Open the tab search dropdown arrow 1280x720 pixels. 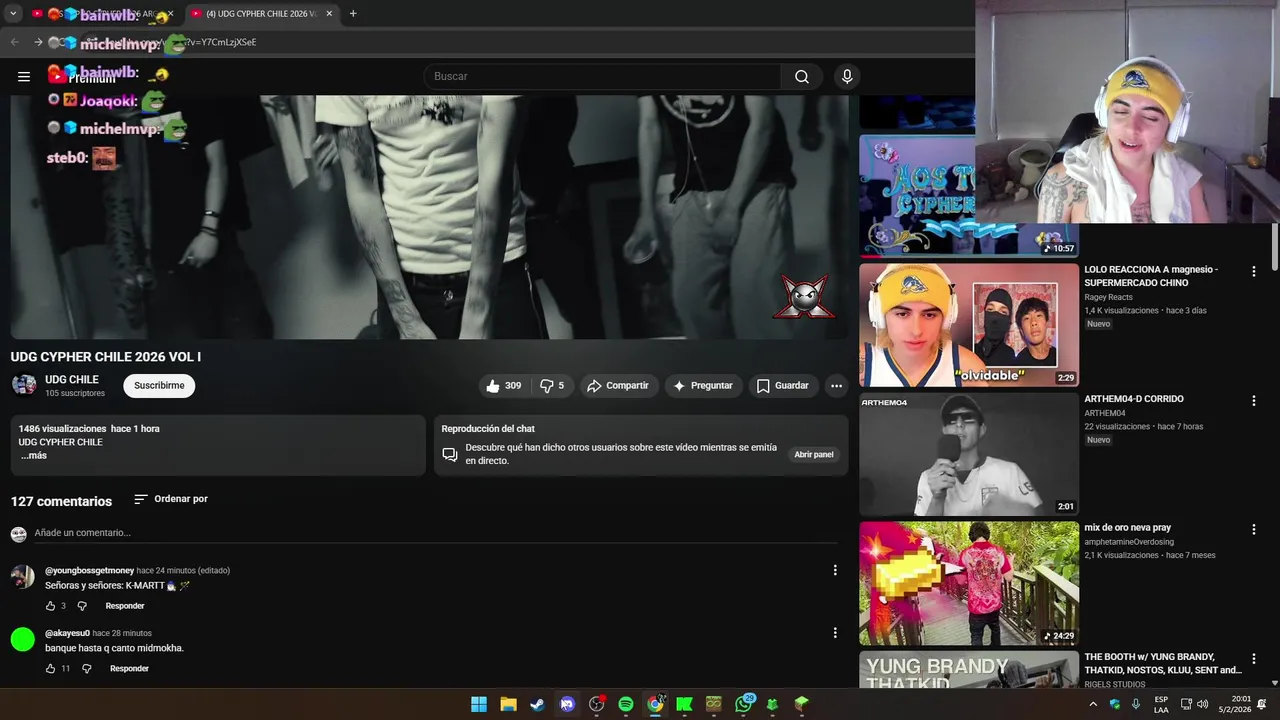click(13, 14)
